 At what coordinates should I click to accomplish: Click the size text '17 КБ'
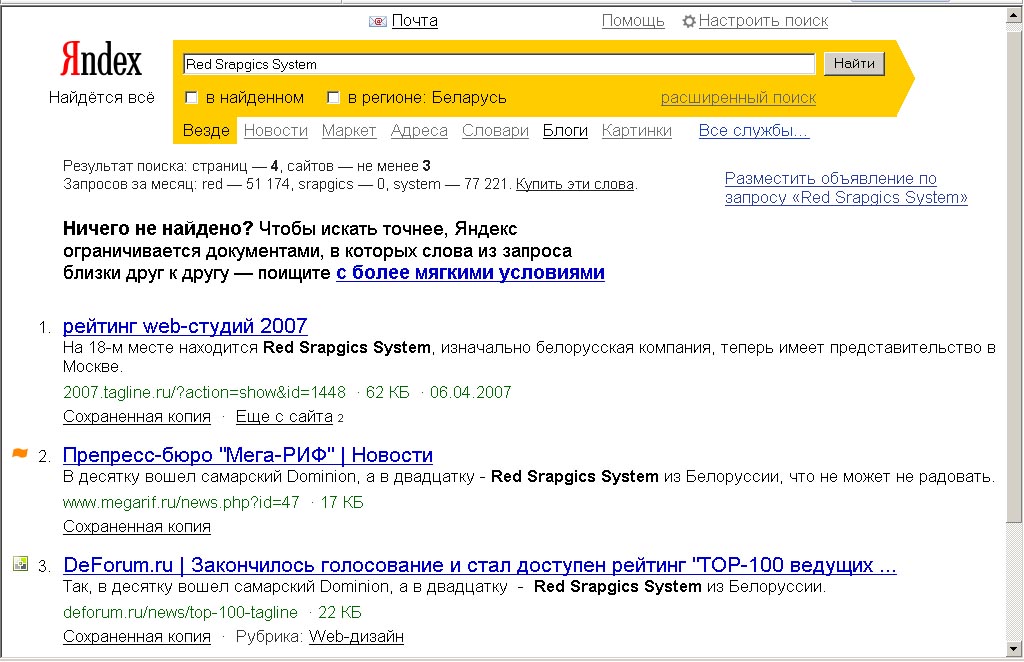coord(342,503)
